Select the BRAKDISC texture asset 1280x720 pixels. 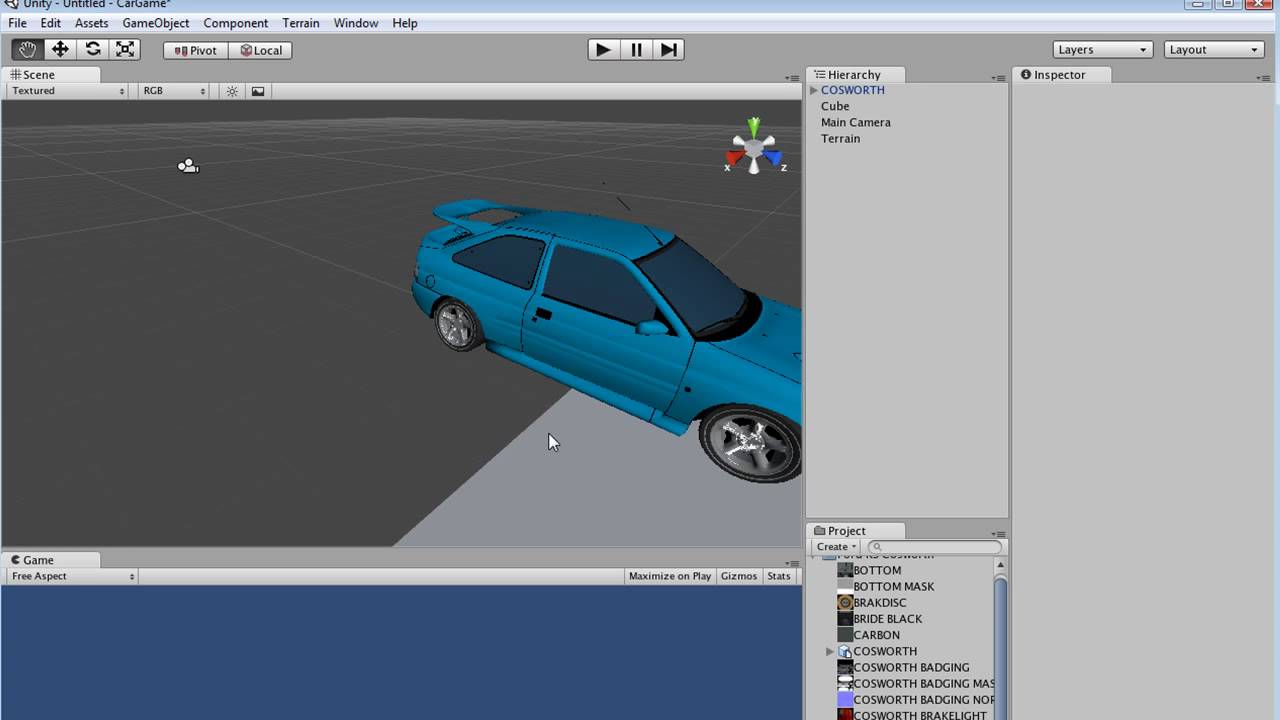(880, 602)
